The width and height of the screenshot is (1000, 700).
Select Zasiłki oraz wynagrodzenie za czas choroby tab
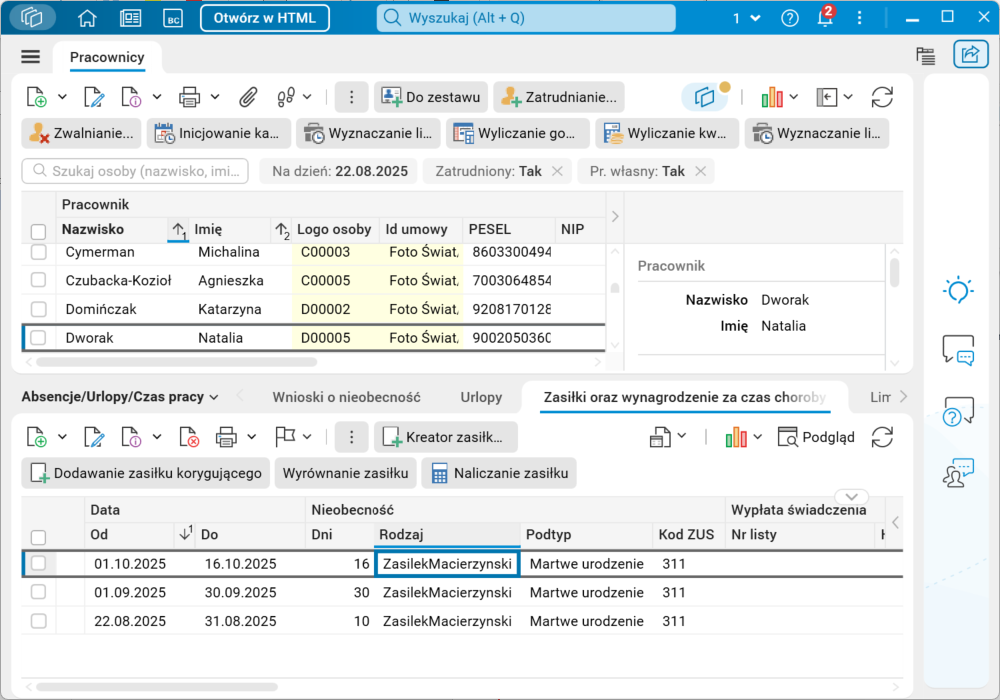pos(684,397)
